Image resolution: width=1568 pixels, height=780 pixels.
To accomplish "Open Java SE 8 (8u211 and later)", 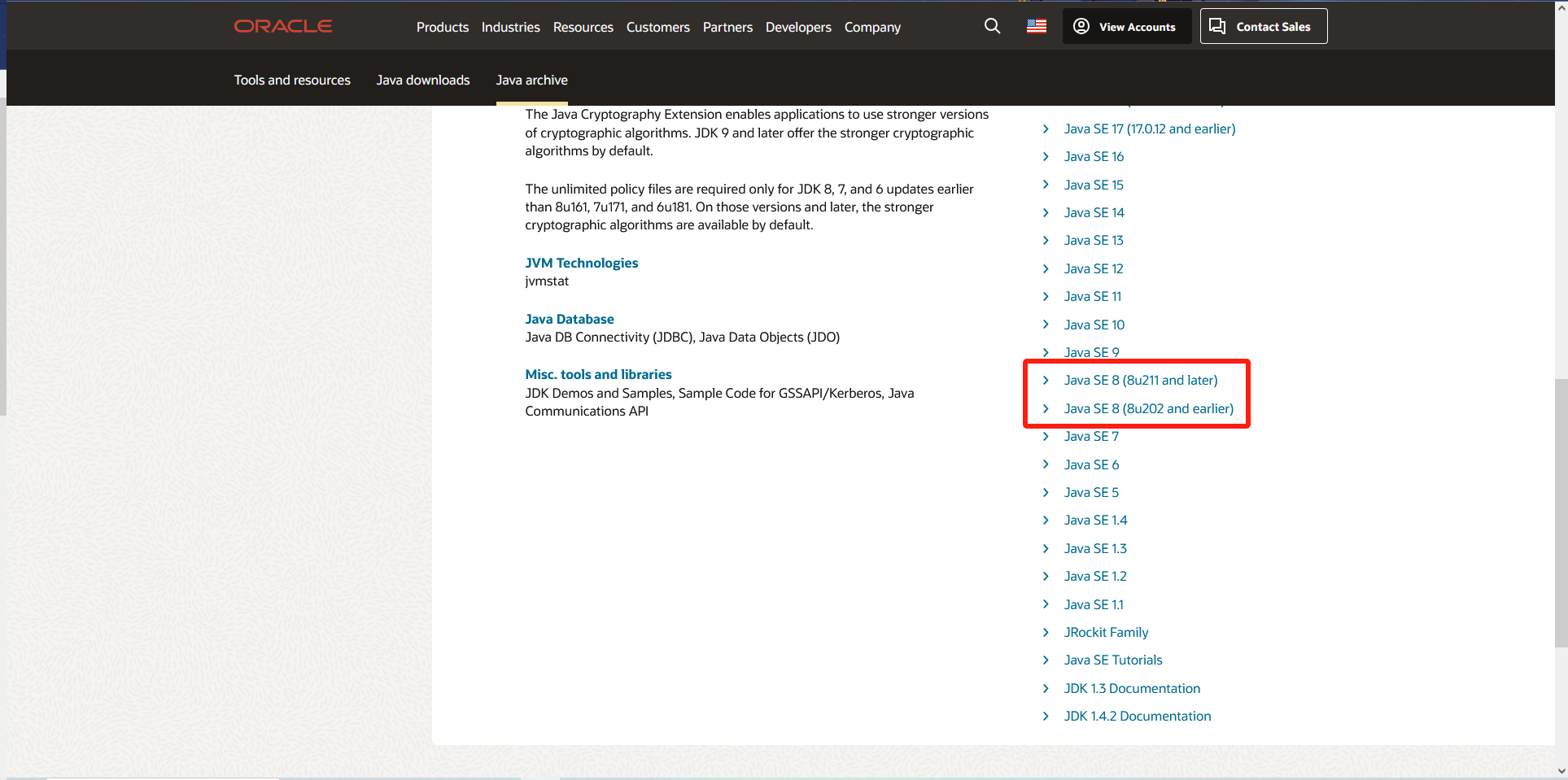I will [1141, 380].
